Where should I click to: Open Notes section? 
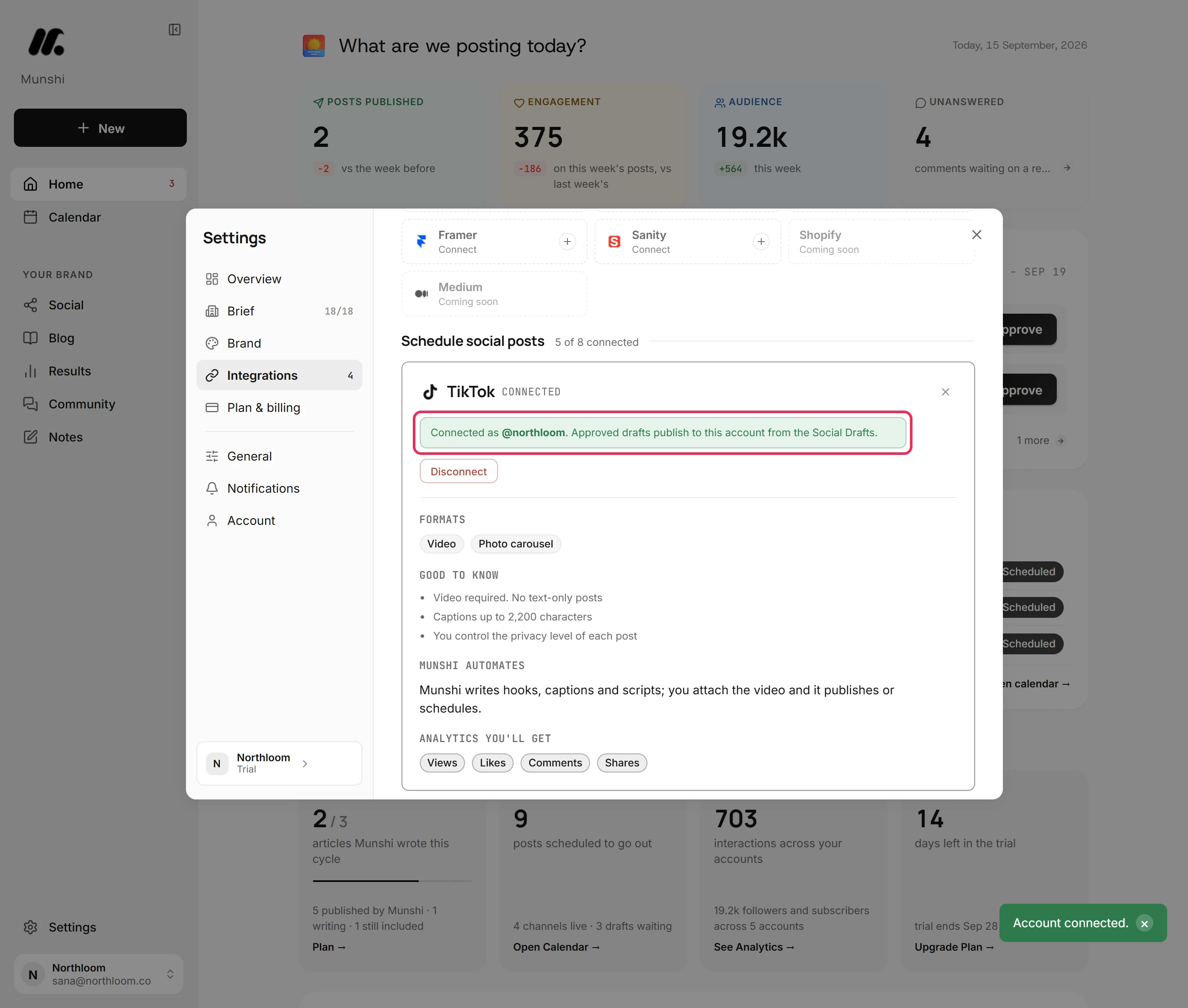click(x=98, y=437)
